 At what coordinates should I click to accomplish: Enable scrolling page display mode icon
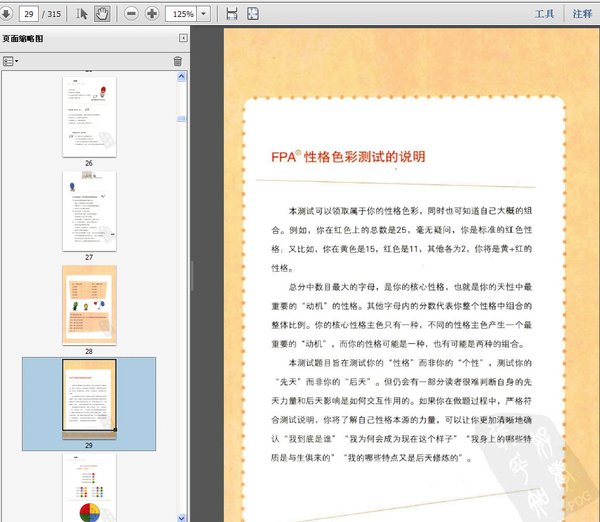click(232, 14)
